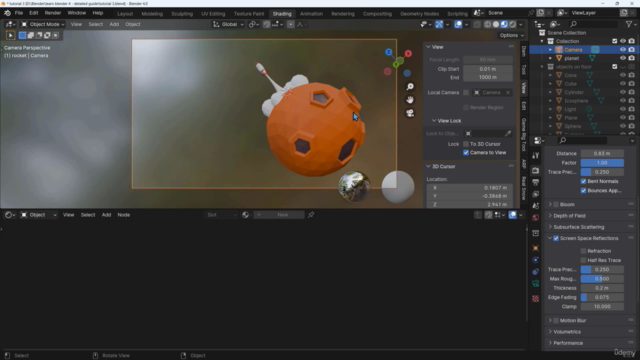Enable Lock To 3D Cursor checkbox
Screen dimensions: 640x360
[466, 144]
